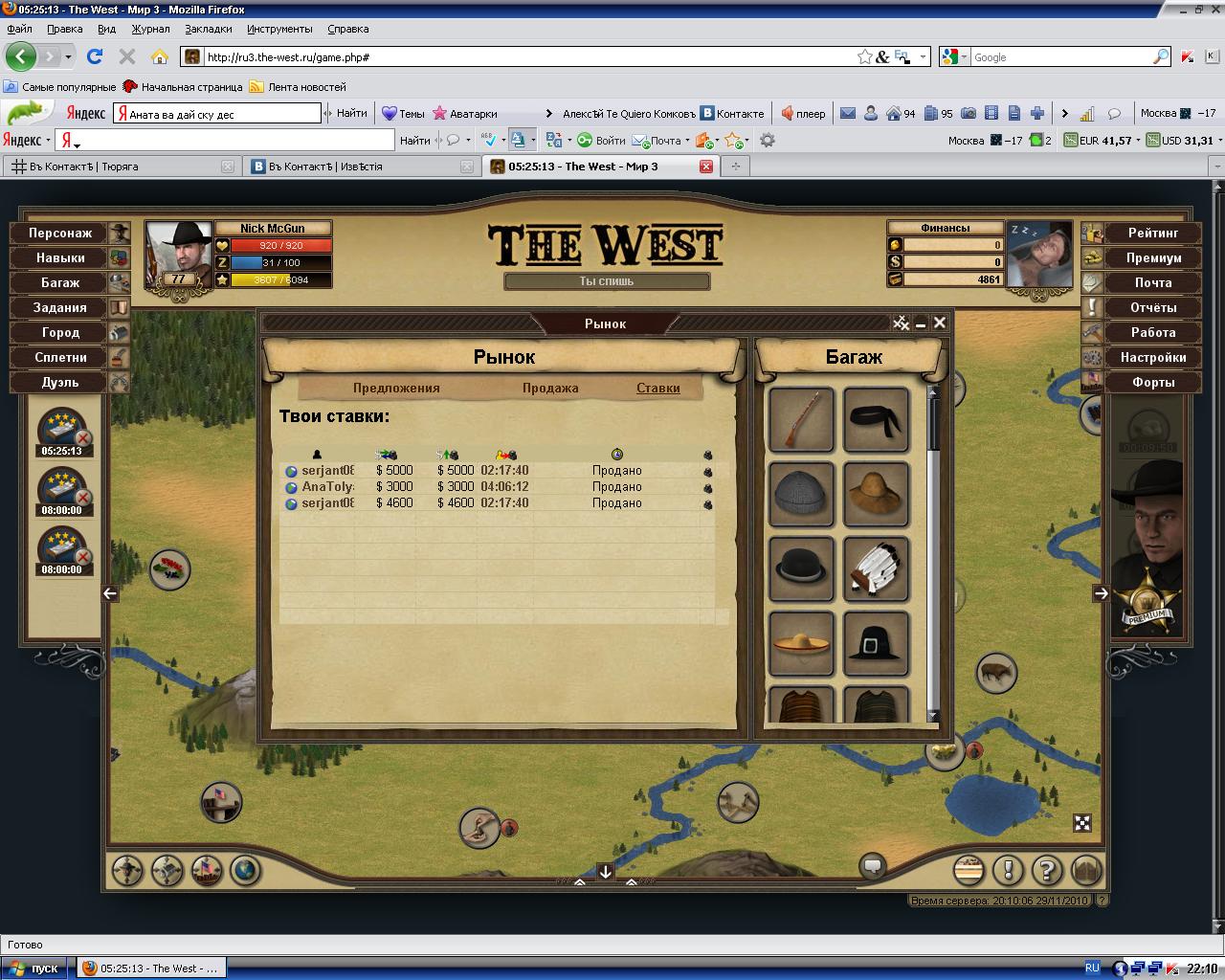Switch to the Въ Контактѣ | Извѣстія tab
Viewport: 1225px width, 980px height.
[362, 167]
